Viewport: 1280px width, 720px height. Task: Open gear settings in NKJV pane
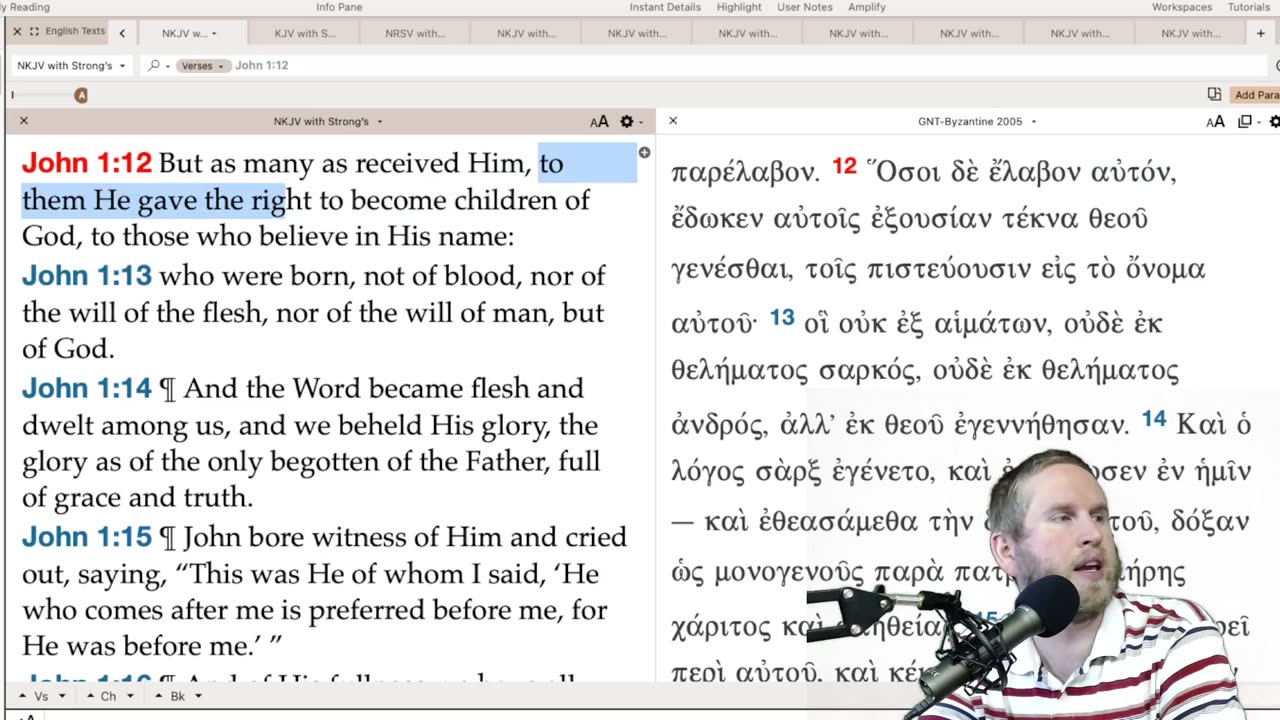pos(631,122)
